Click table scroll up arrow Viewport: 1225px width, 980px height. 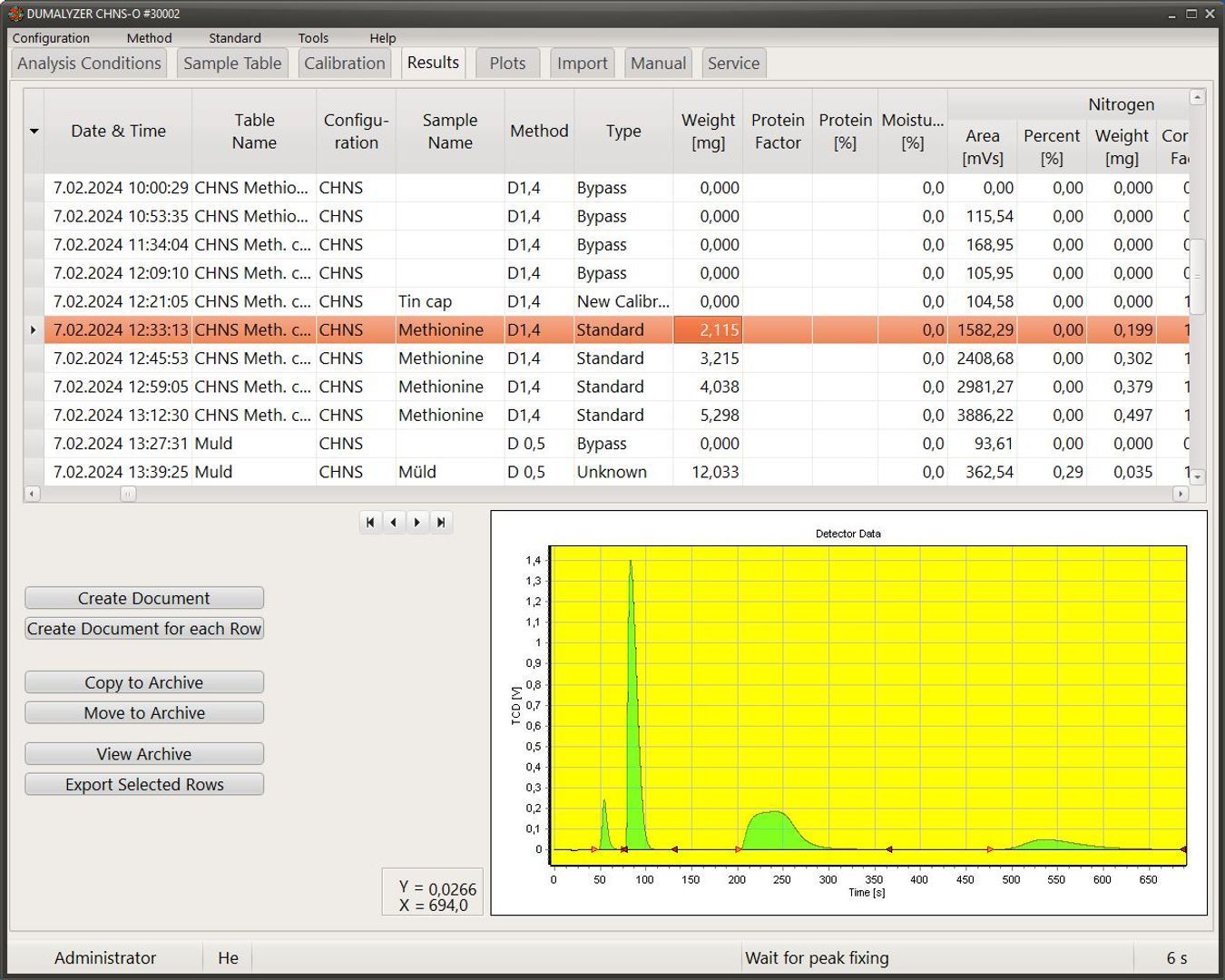pyautogui.click(x=1197, y=97)
